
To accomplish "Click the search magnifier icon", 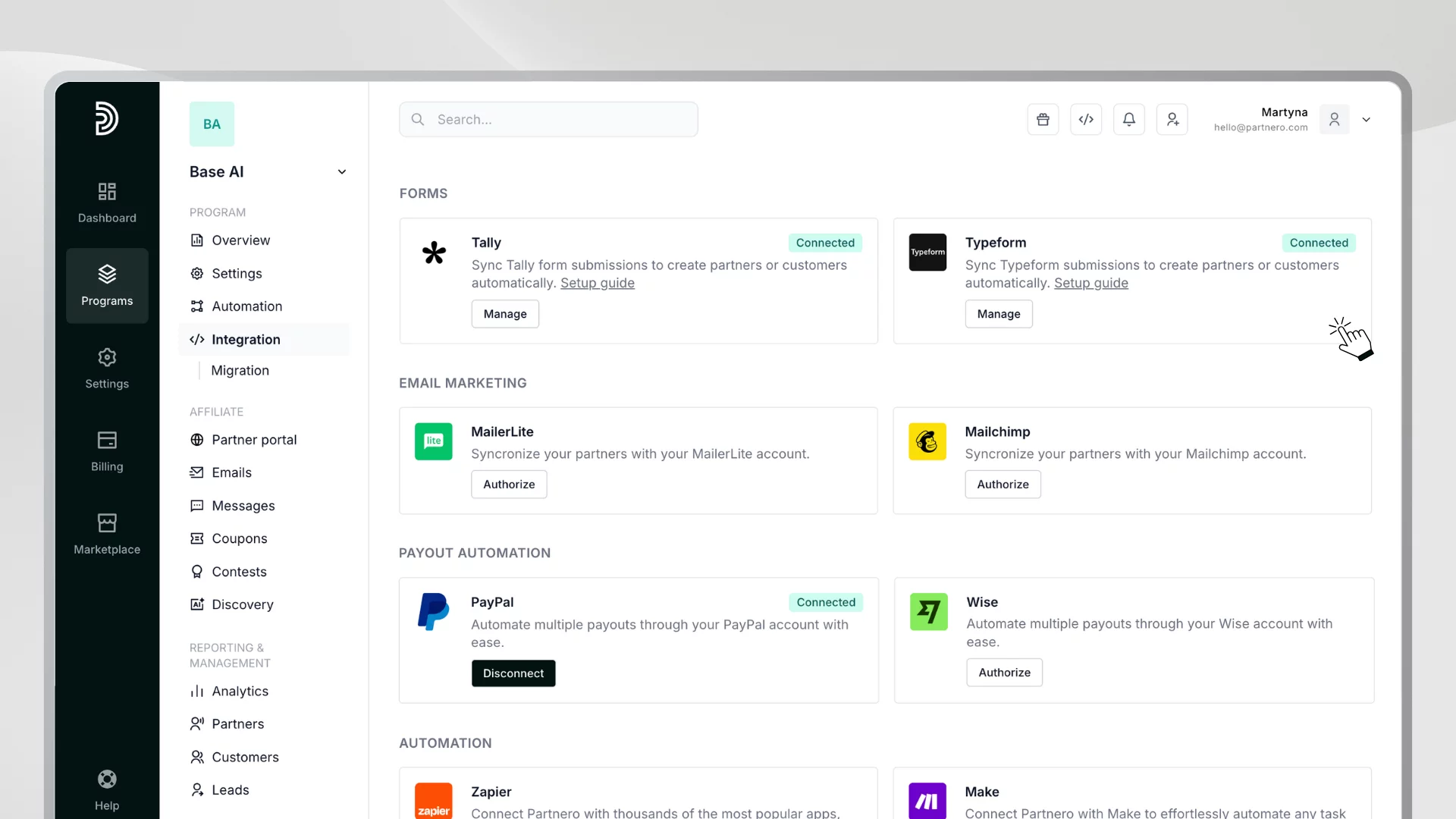I will pos(418,120).
